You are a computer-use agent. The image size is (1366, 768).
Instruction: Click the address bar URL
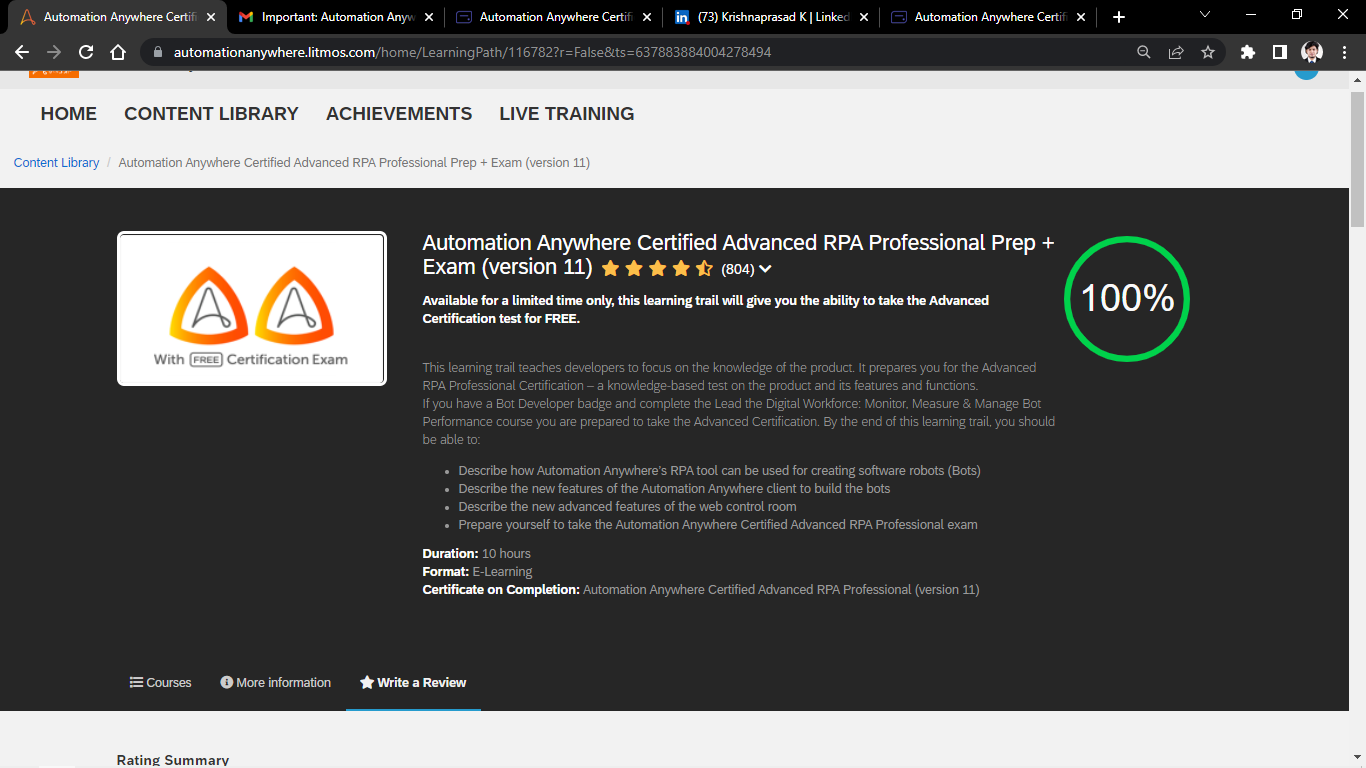472,52
